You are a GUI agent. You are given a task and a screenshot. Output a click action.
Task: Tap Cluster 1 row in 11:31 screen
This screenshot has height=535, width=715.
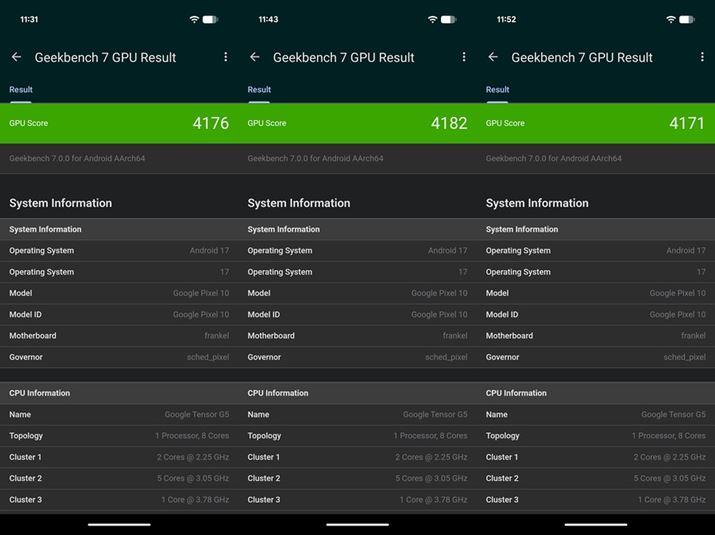tap(119, 457)
